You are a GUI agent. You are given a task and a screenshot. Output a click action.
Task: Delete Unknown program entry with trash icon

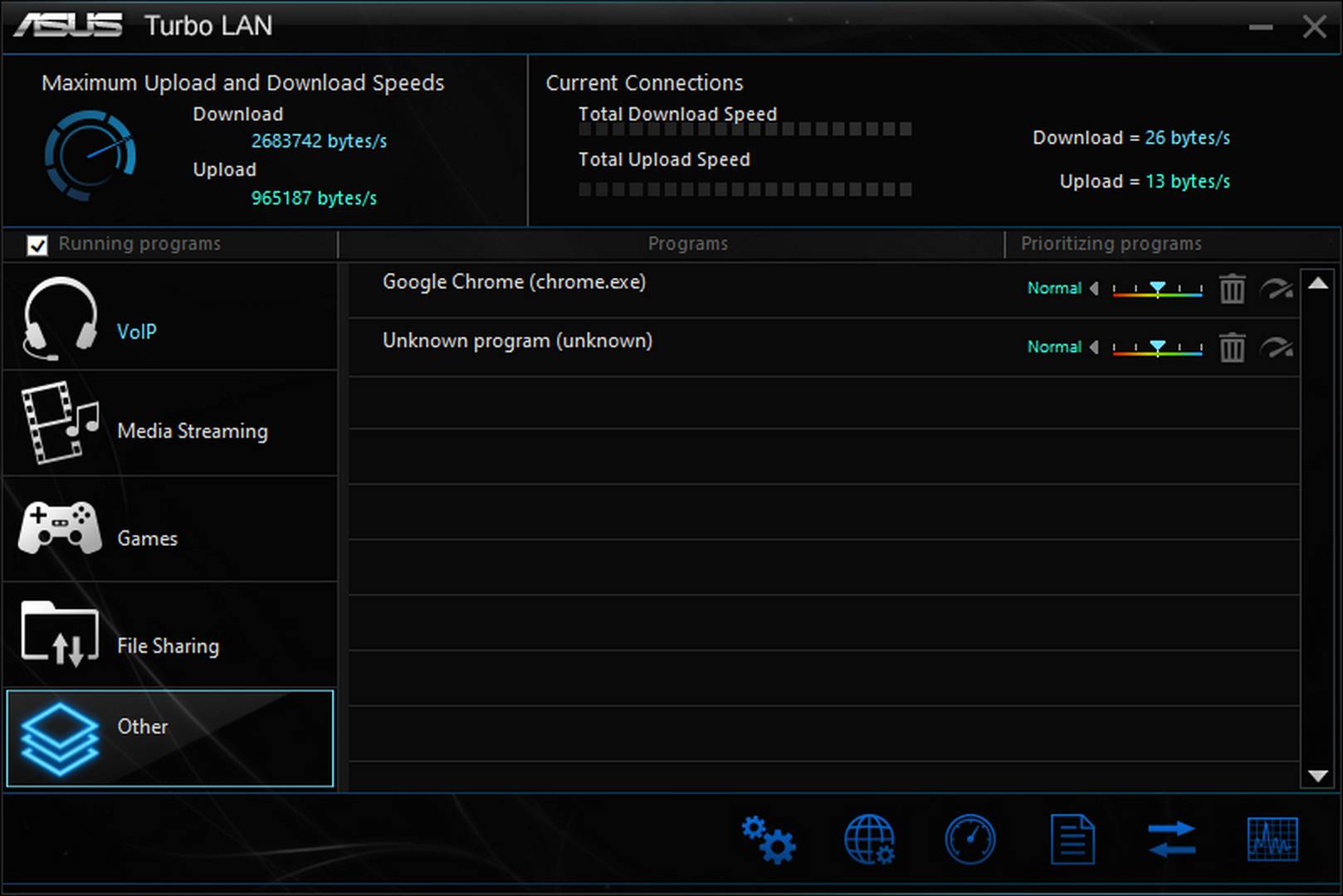pos(1232,348)
